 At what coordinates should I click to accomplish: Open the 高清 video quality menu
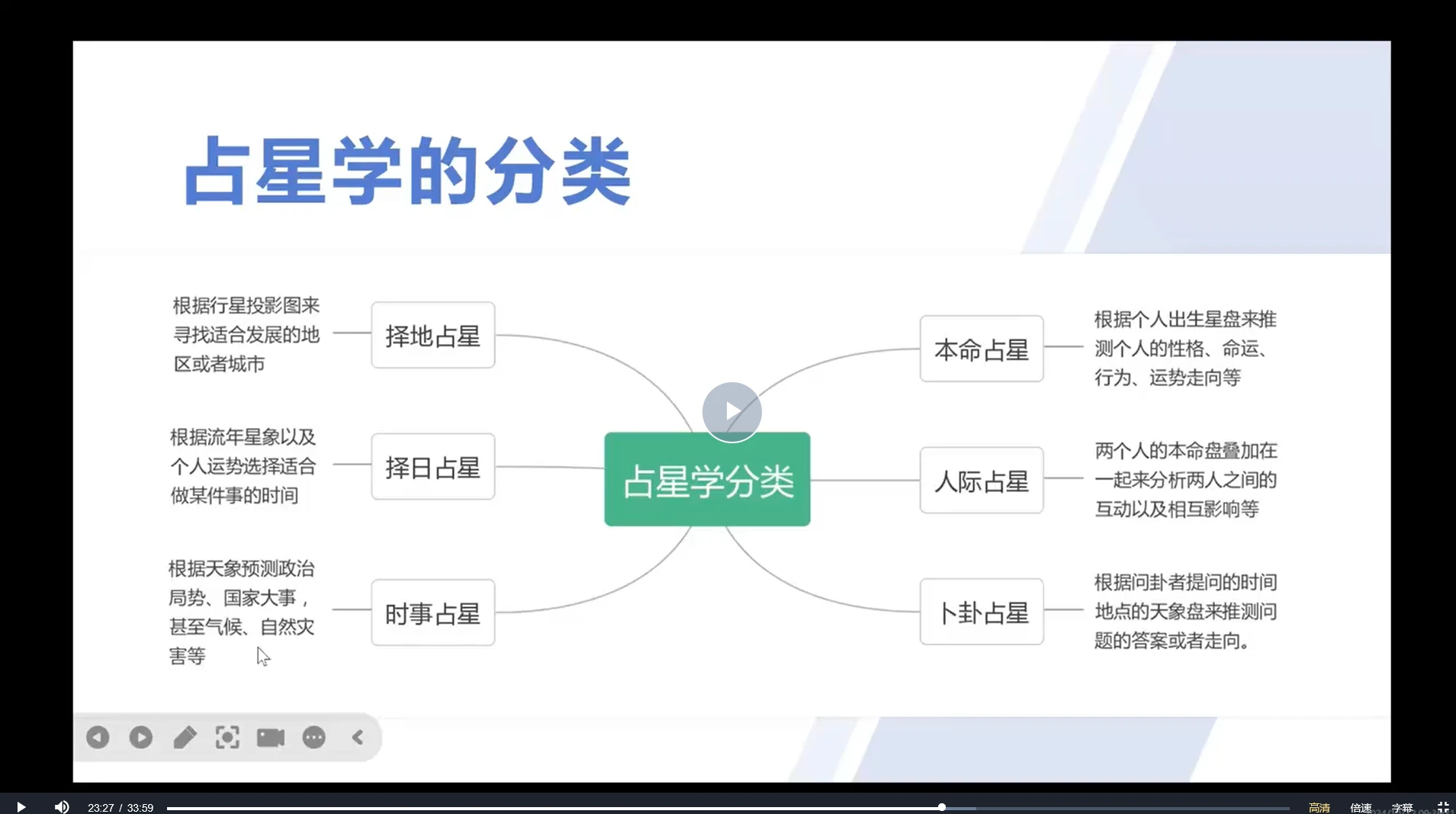[1319, 807]
